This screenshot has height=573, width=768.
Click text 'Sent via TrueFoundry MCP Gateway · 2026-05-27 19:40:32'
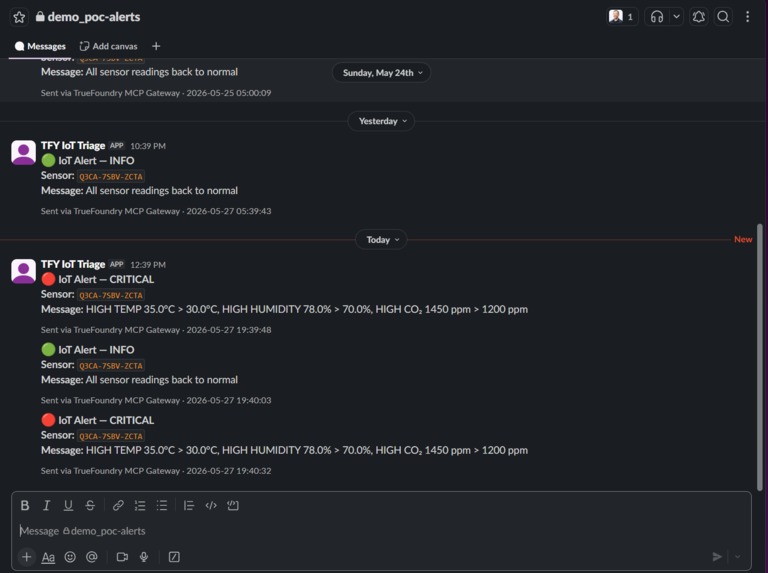click(156, 471)
